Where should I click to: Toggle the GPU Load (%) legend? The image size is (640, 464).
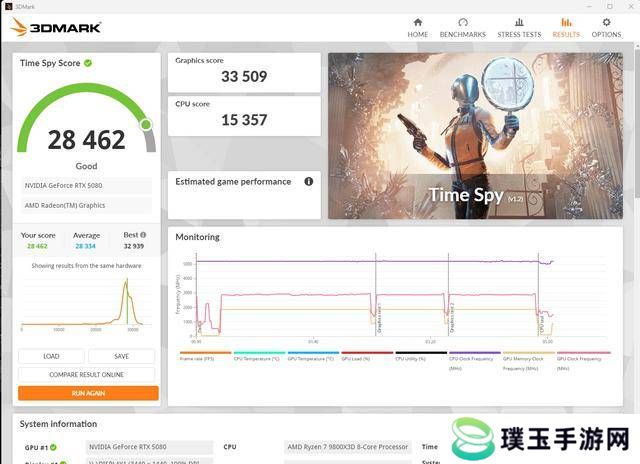pyautogui.click(x=367, y=356)
